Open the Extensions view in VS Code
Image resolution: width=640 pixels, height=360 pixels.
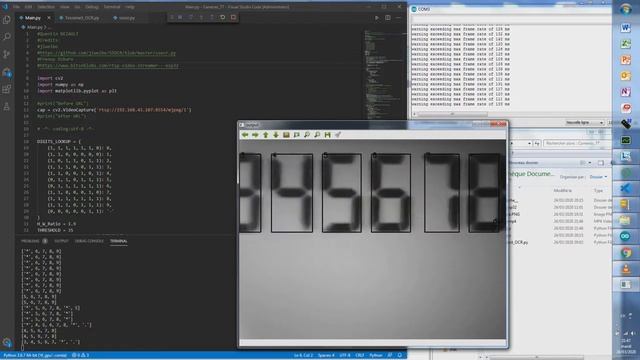tap(7, 89)
